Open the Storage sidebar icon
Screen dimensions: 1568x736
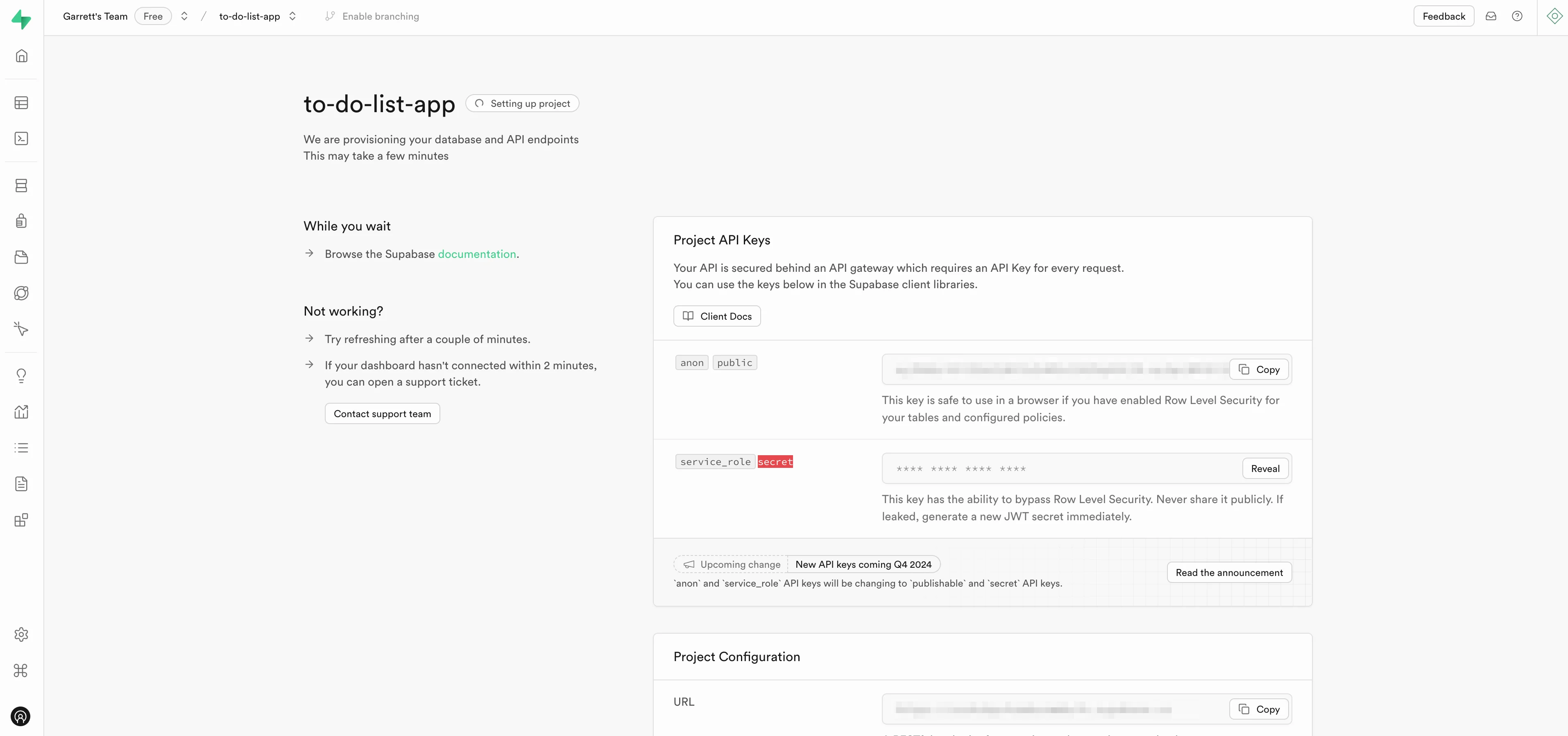pyautogui.click(x=21, y=257)
